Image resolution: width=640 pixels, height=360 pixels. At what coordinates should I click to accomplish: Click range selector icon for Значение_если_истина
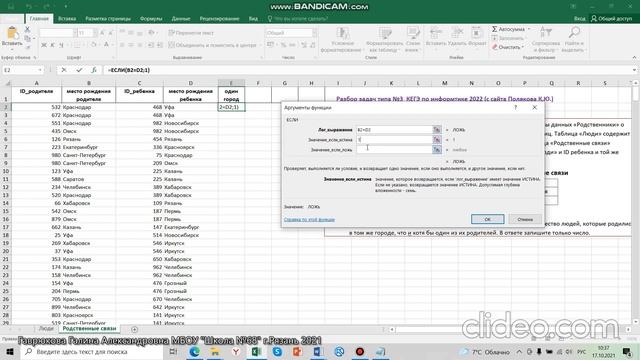coord(437,140)
